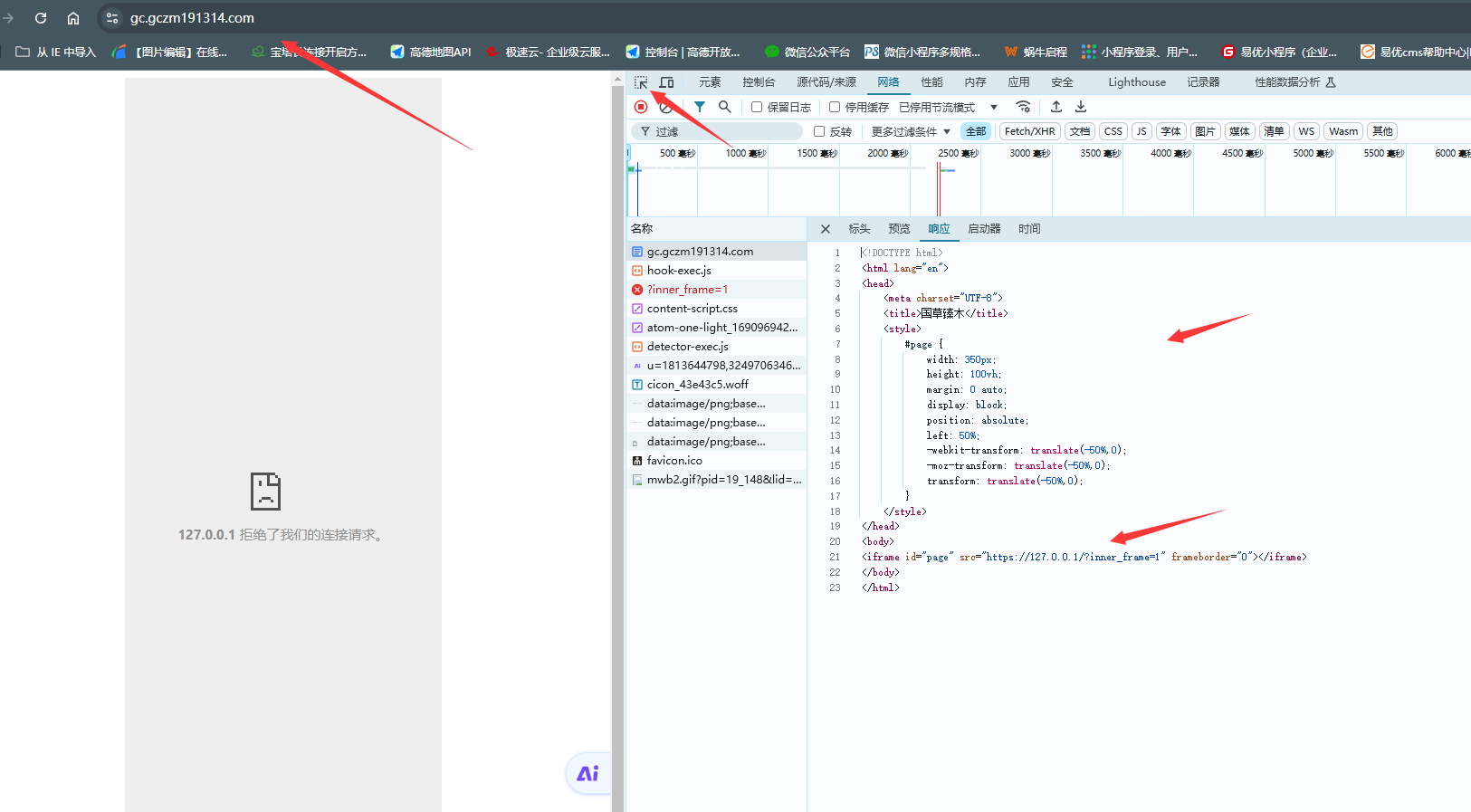
Task: Select the content-script.css request
Action: click(717, 309)
